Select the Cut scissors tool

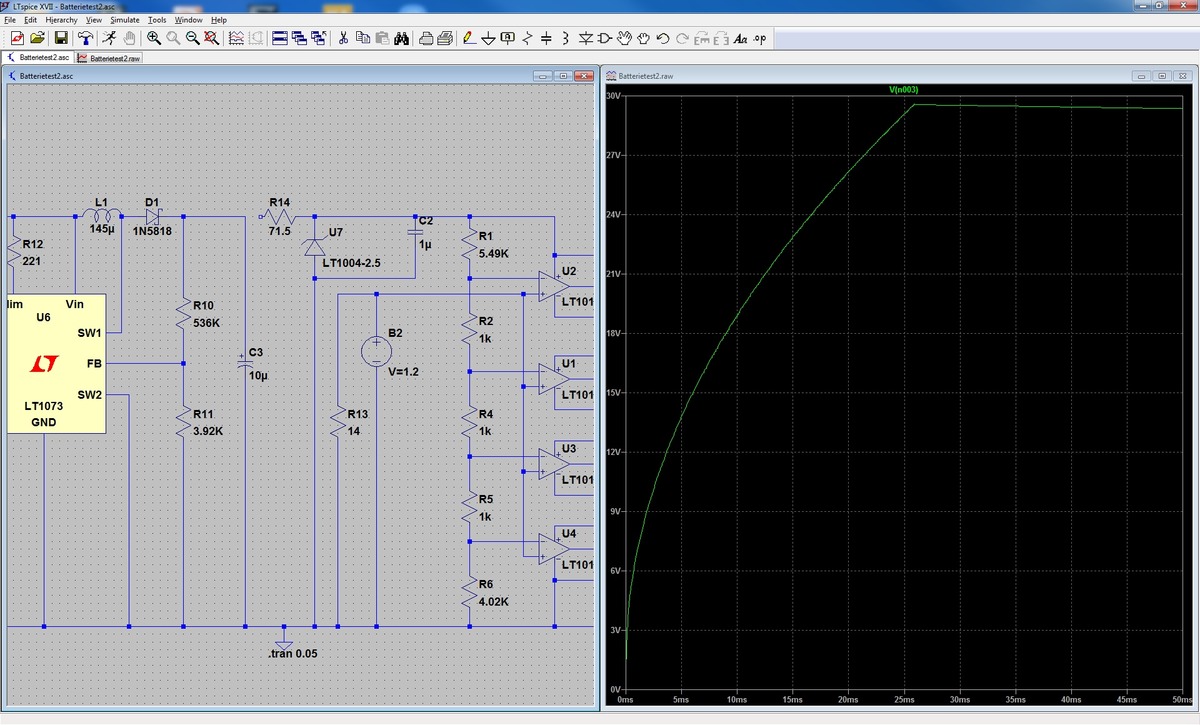coord(343,38)
